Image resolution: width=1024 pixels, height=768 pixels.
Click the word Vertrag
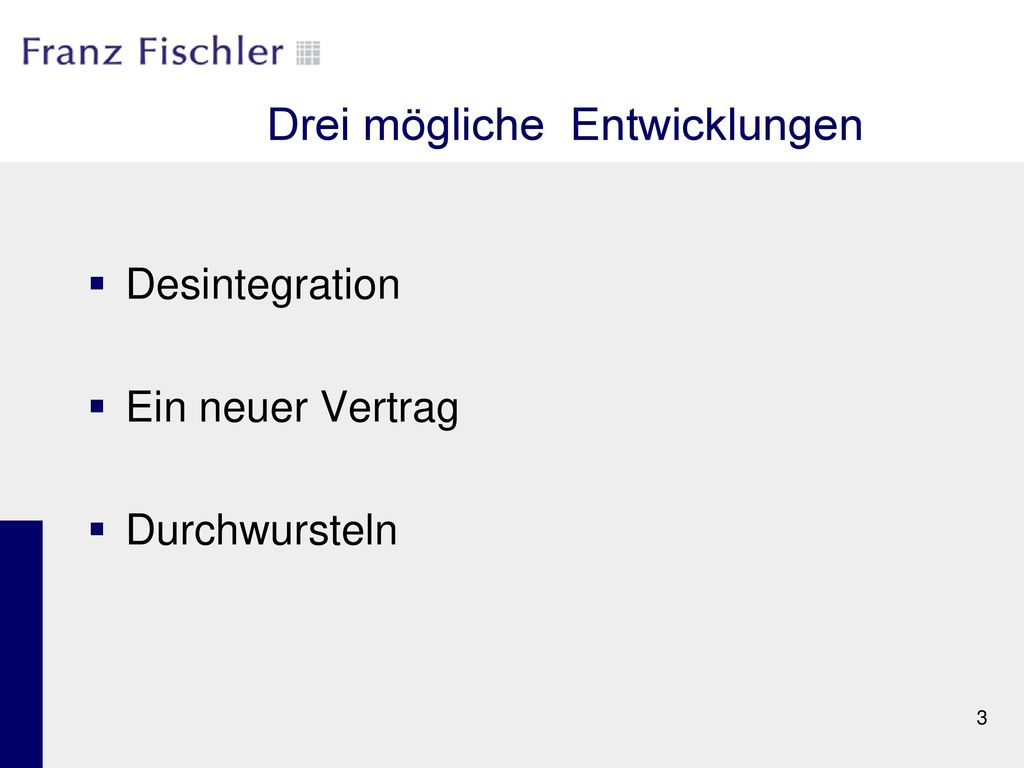click(389, 409)
